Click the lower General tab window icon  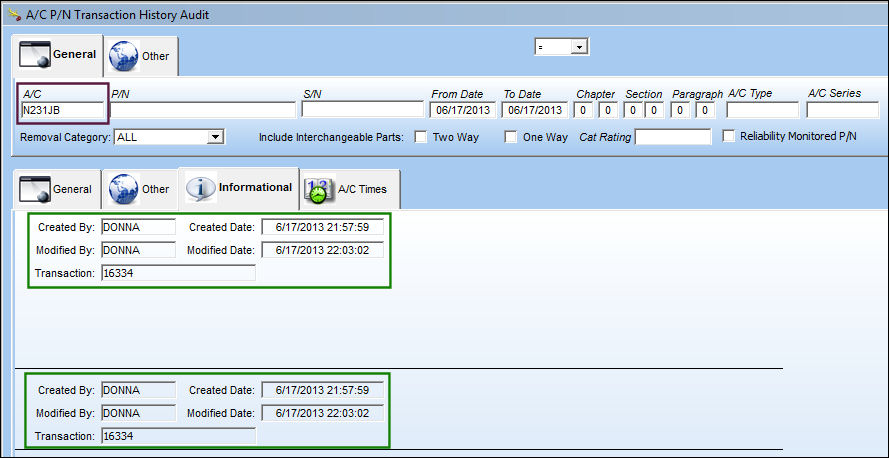pos(35,189)
